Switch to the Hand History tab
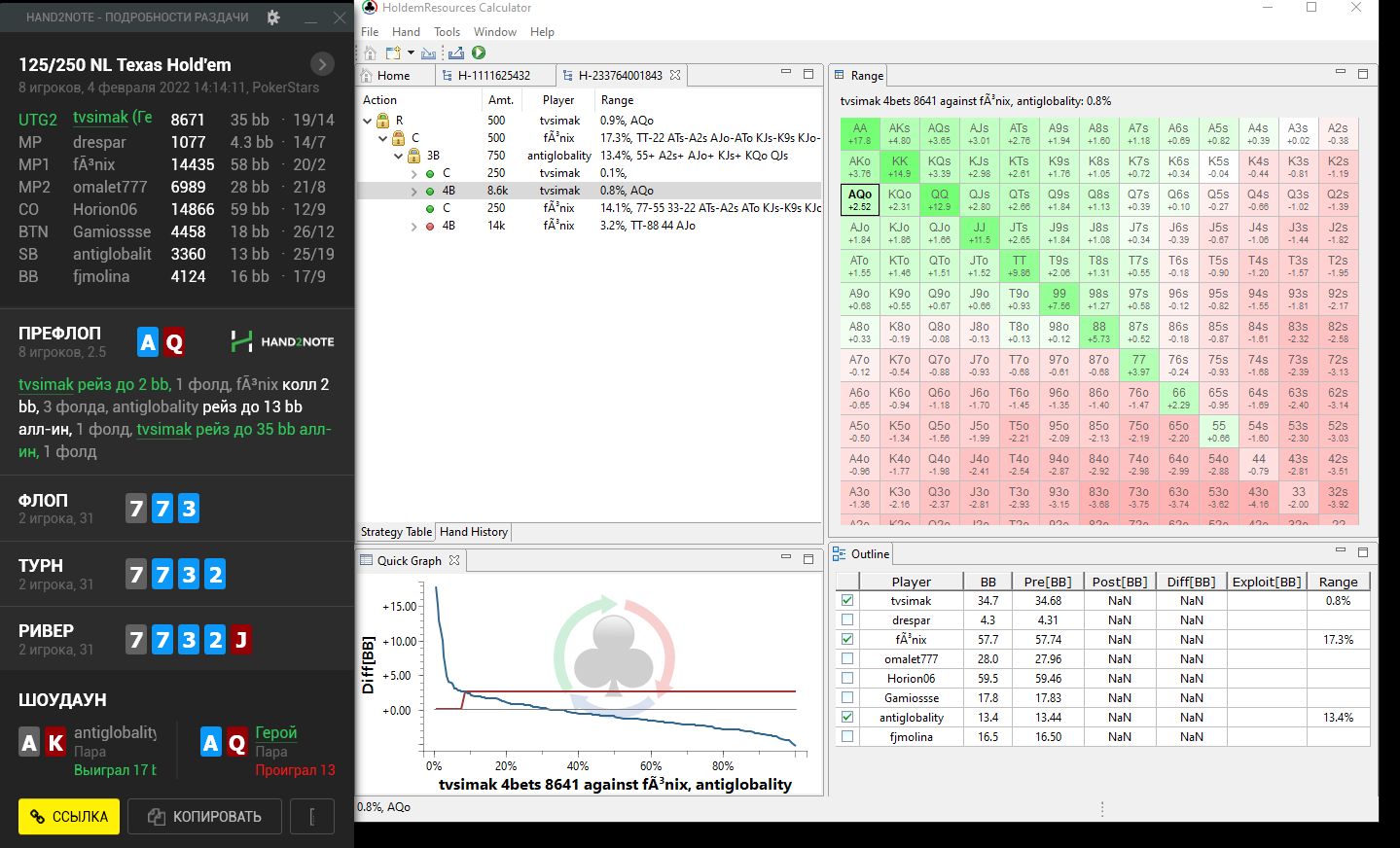 pos(474,532)
